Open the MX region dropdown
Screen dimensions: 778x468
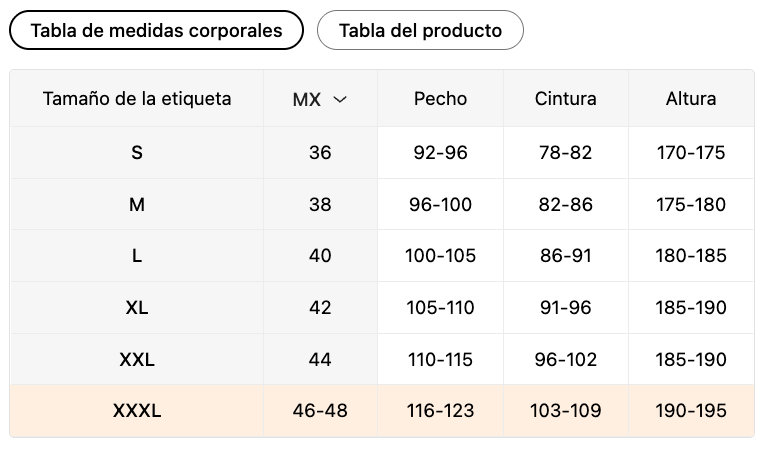click(319, 99)
